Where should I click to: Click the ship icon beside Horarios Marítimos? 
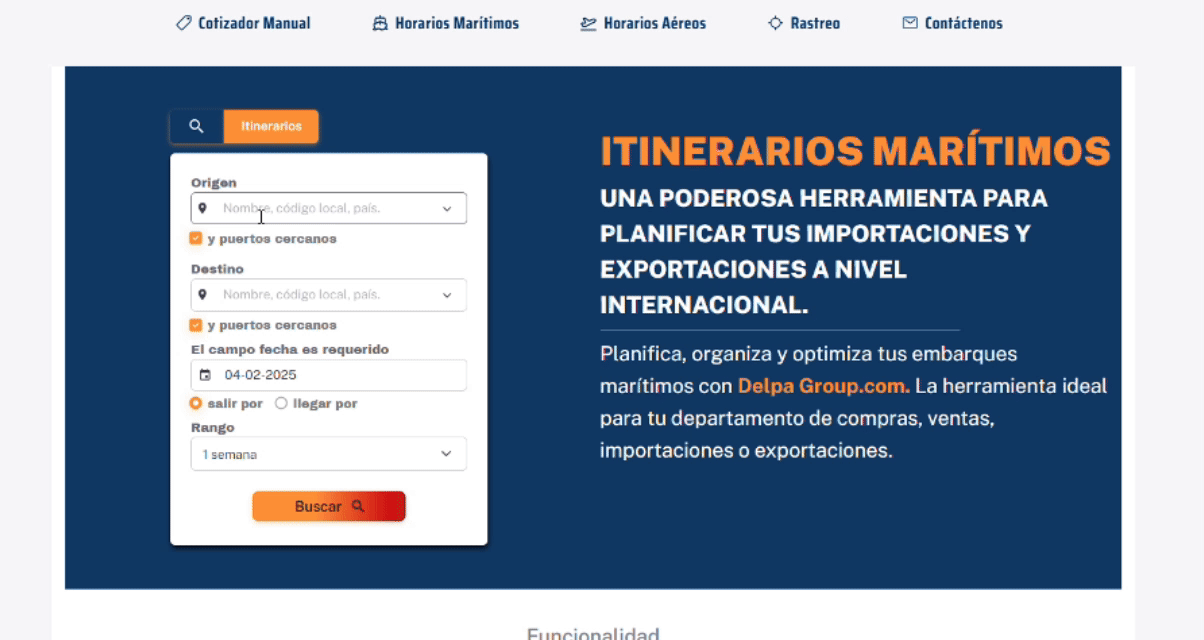coord(380,23)
